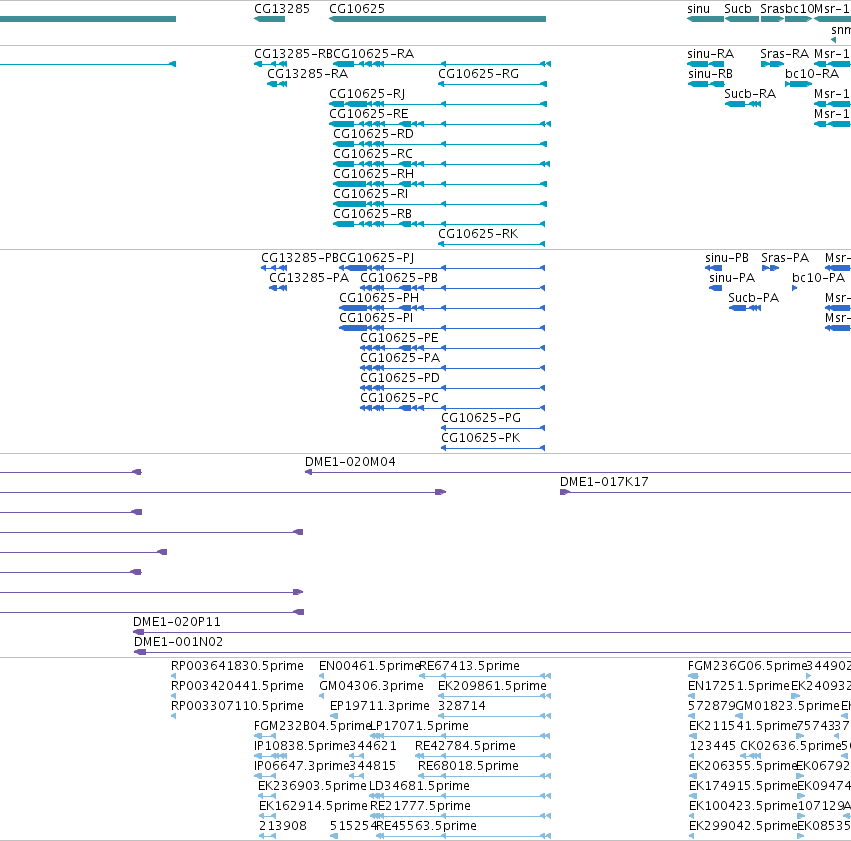The width and height of the screenshot is (851, 841).
Task: Open the Sucb-PA protein
Action: pyautogui.click(x=753, y=298)
